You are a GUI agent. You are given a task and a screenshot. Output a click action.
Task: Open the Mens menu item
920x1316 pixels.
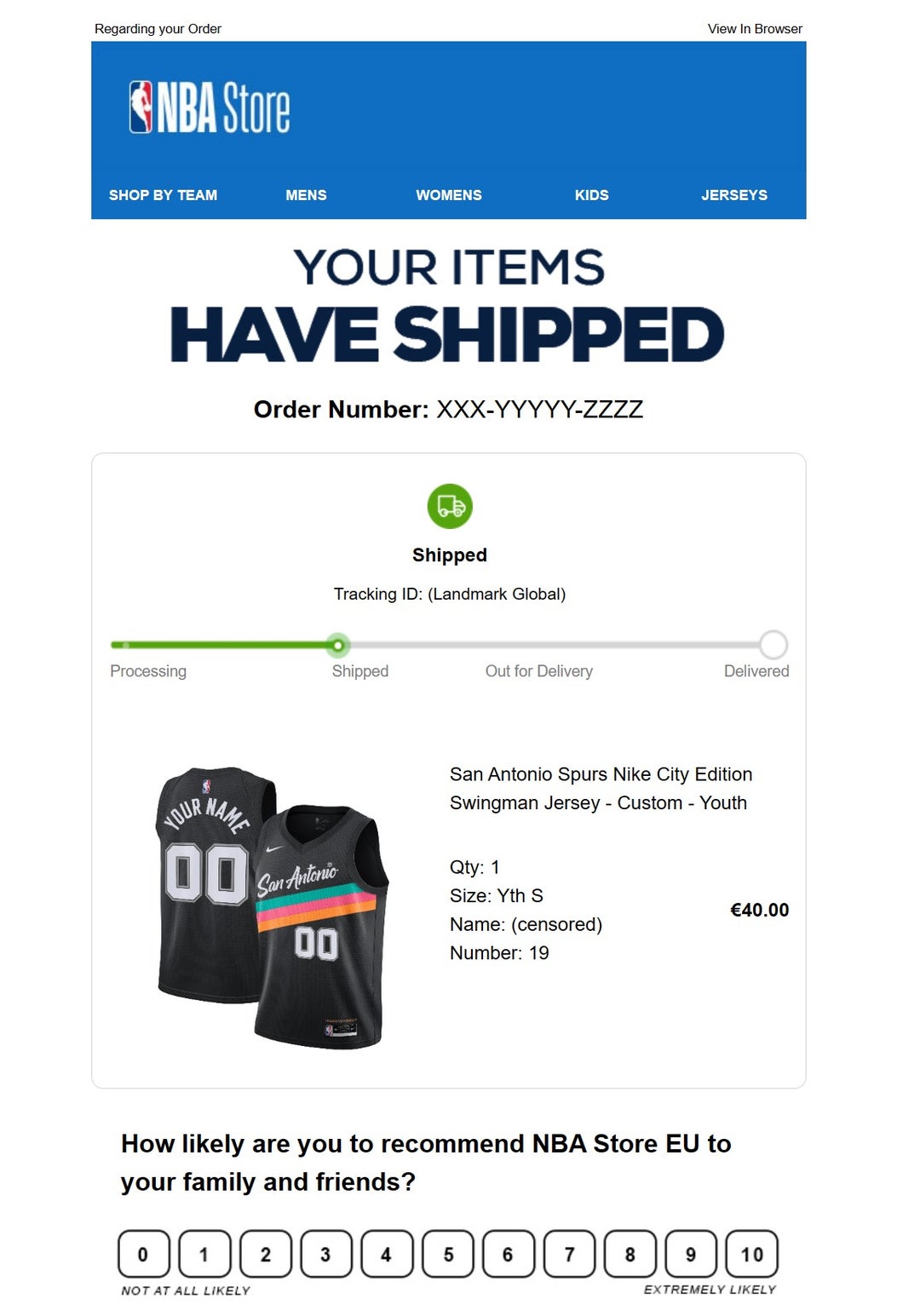click(306, 195)
